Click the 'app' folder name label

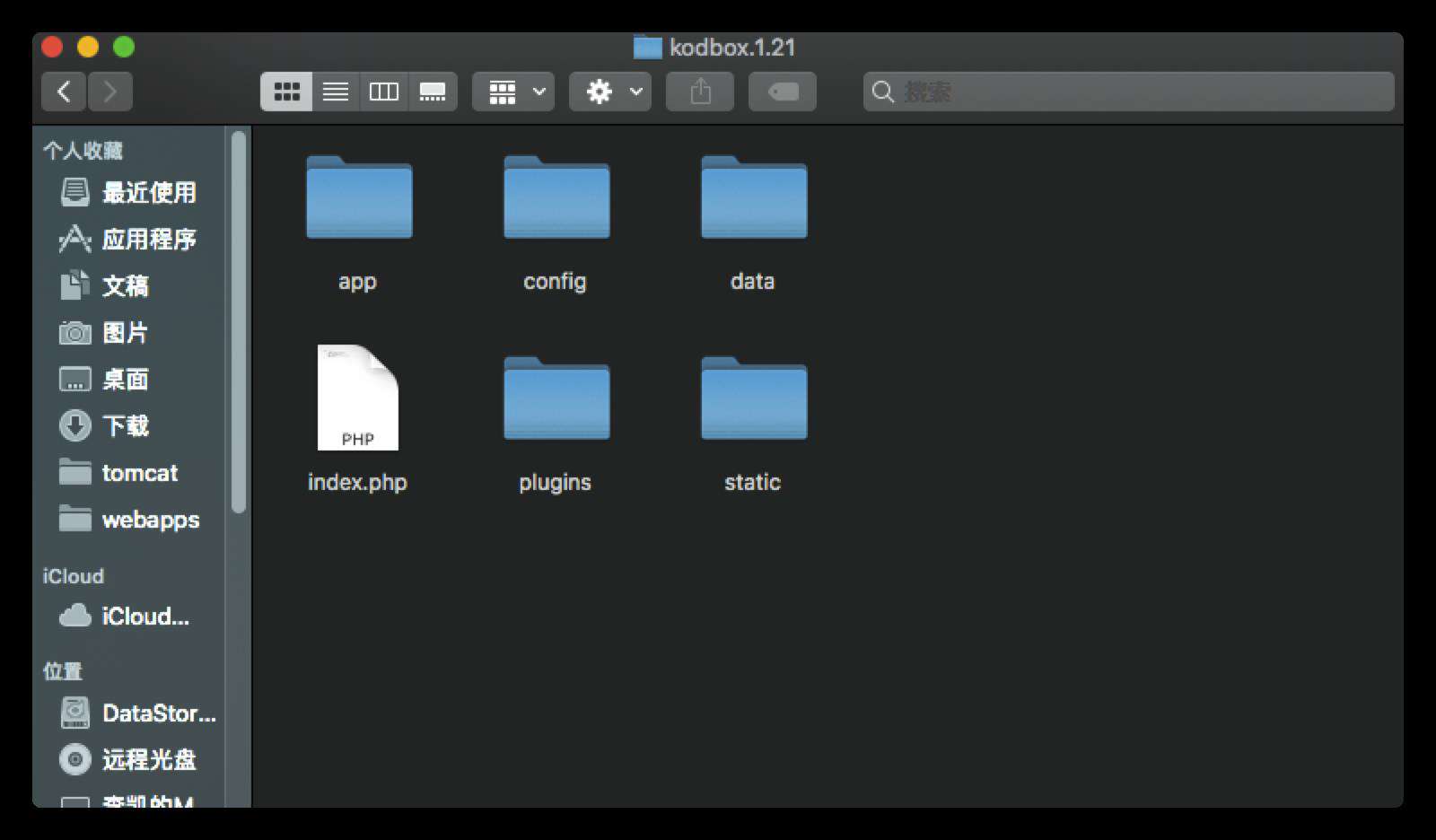(357, 282)
